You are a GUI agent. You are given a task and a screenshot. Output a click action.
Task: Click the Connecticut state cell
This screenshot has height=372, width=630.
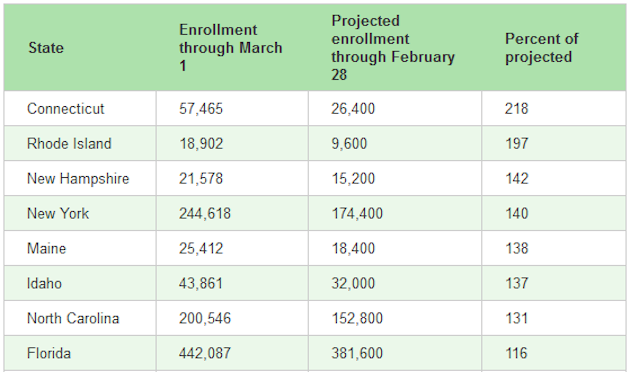point(65,109)
